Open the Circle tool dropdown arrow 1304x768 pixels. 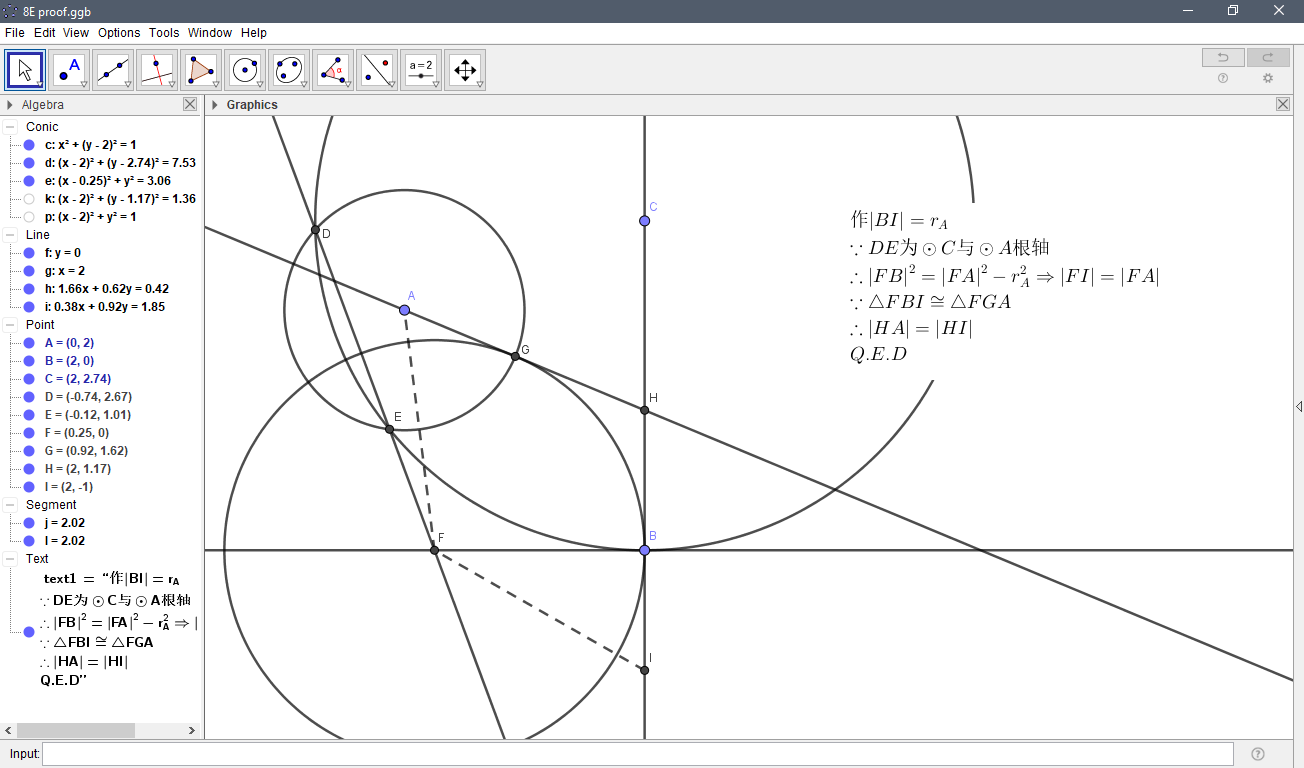click(258, 84)
